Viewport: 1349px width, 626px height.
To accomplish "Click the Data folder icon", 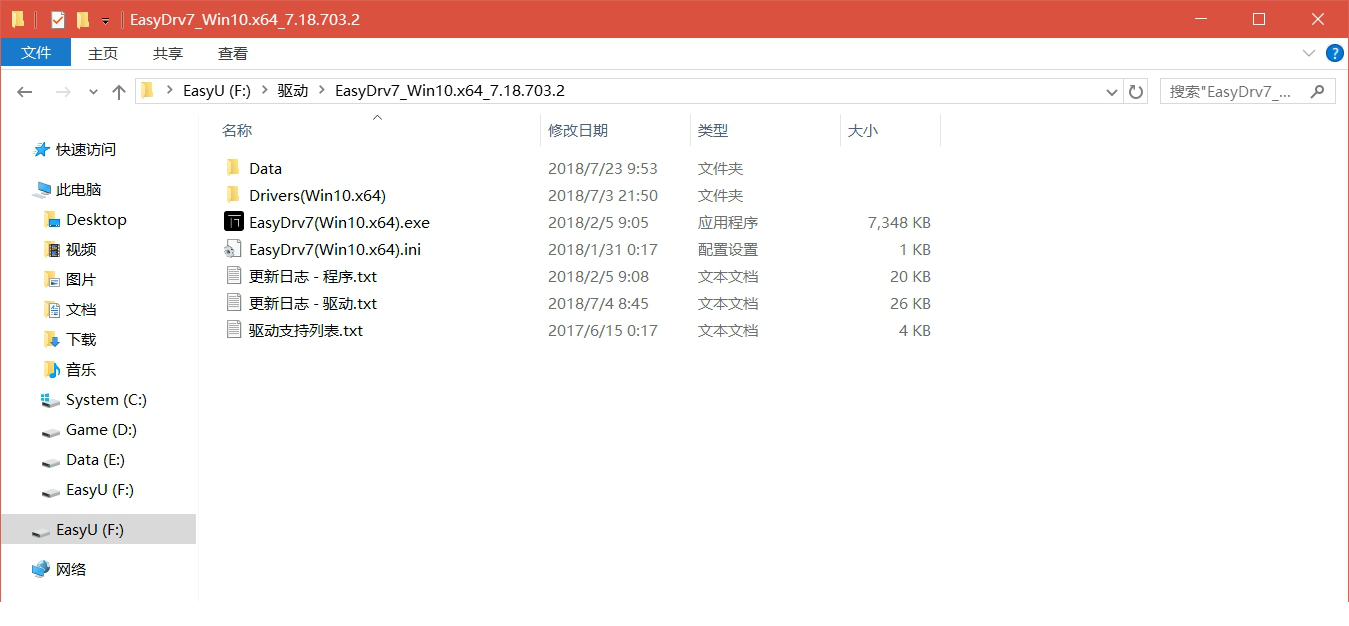I will [x=233, y=168].
